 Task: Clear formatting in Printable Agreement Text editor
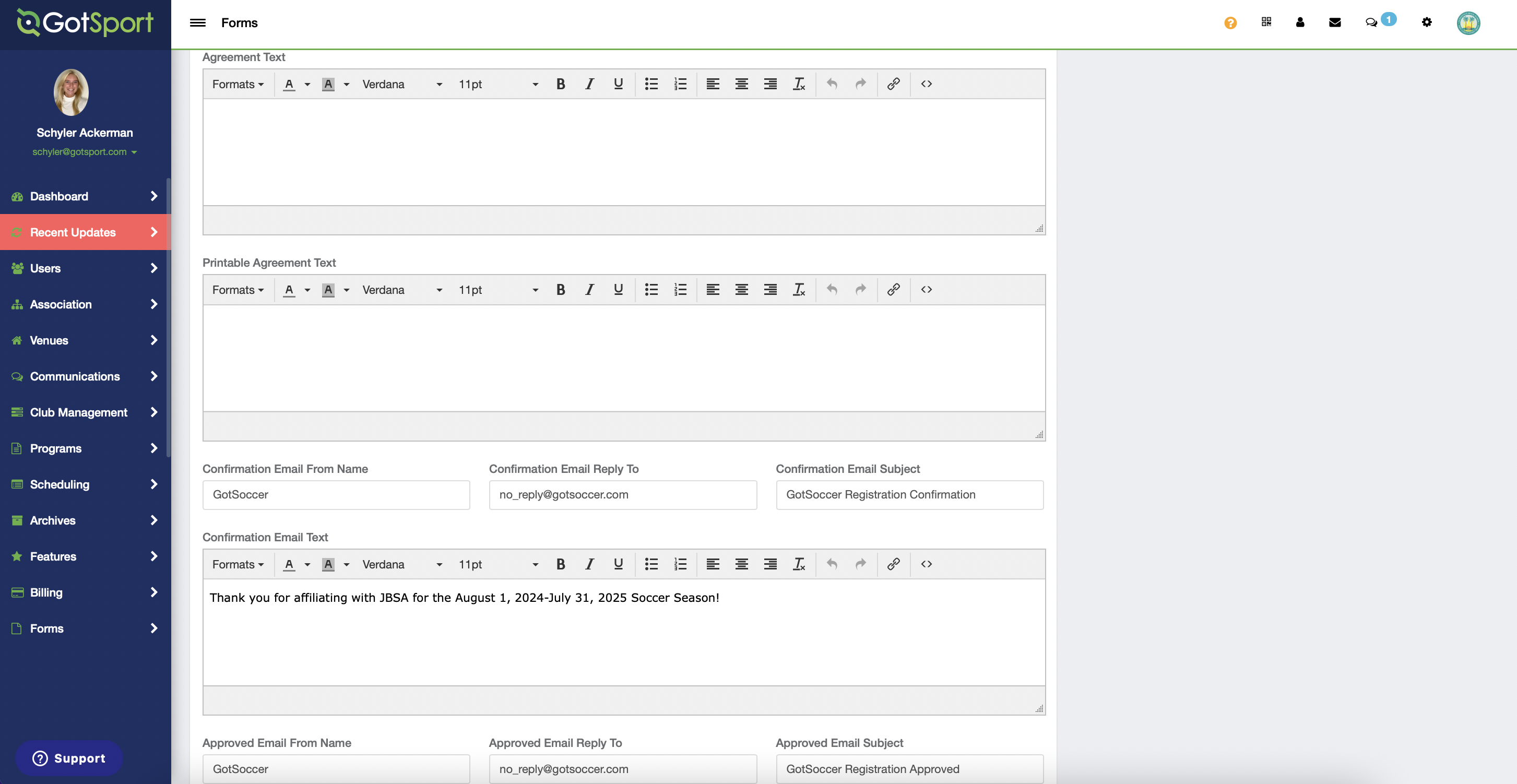pos(799,290)
